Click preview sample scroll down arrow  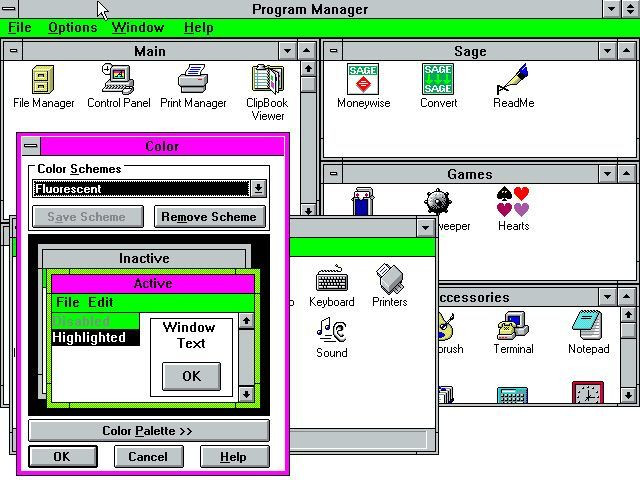click(x=246, y=394)
